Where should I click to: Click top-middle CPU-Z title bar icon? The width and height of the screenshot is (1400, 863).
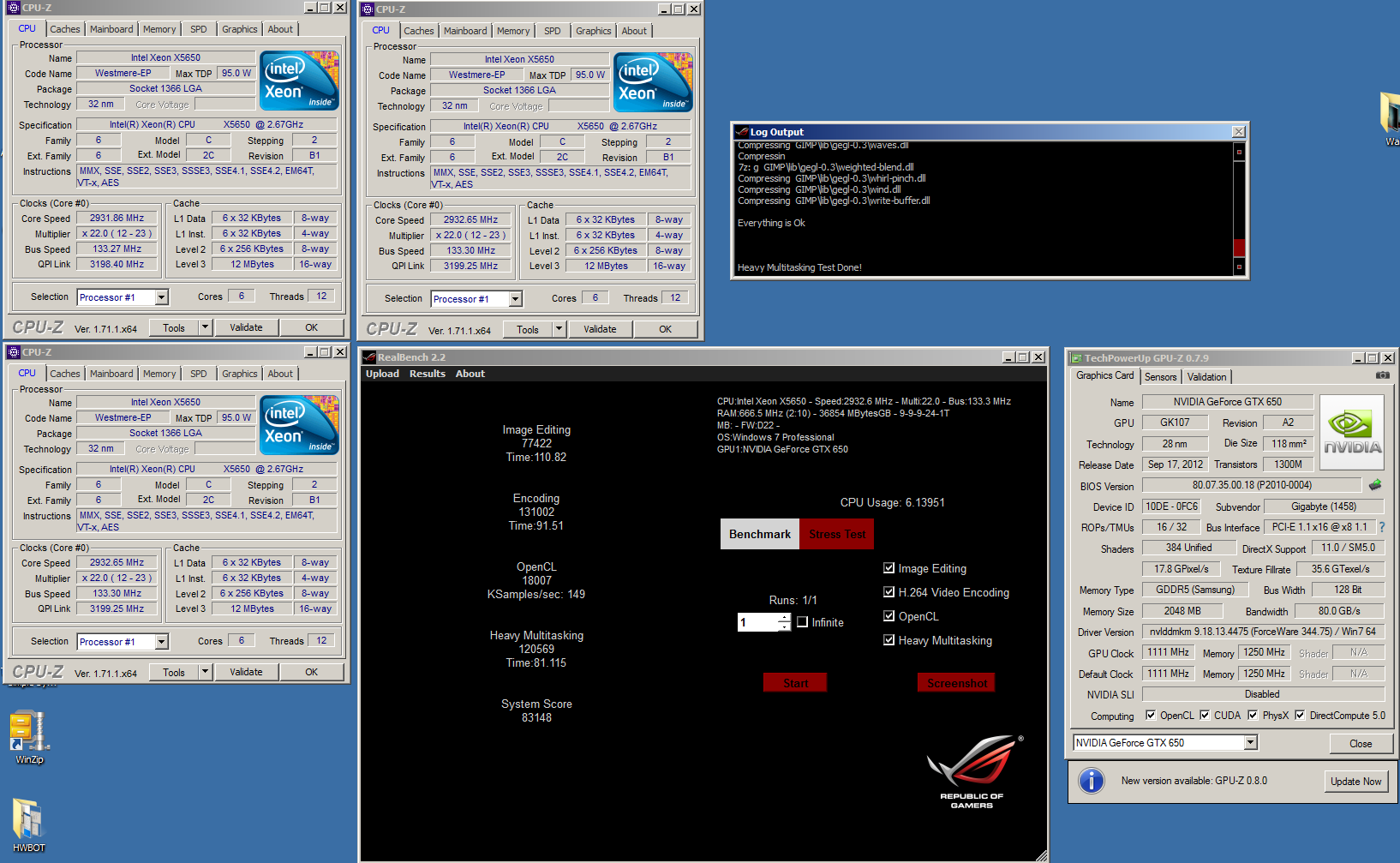[x=368, y=9]
